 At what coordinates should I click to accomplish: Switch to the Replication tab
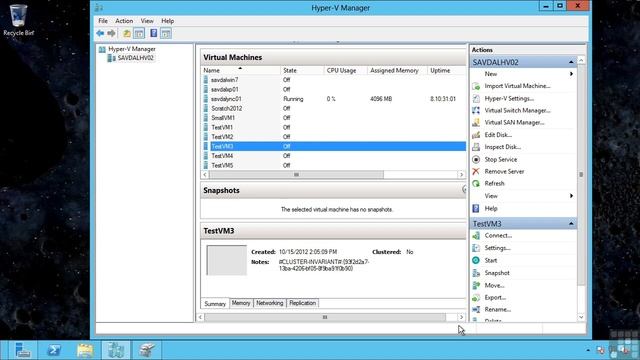tap(302, 303)
